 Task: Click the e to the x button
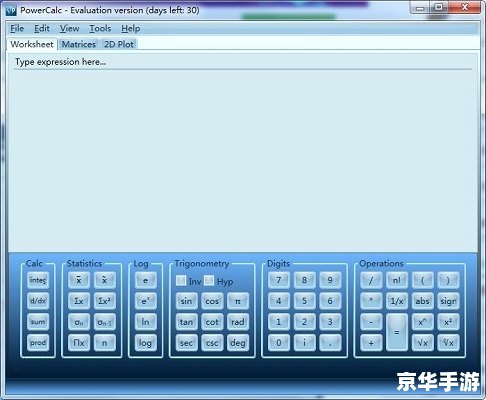click(145, 301)
